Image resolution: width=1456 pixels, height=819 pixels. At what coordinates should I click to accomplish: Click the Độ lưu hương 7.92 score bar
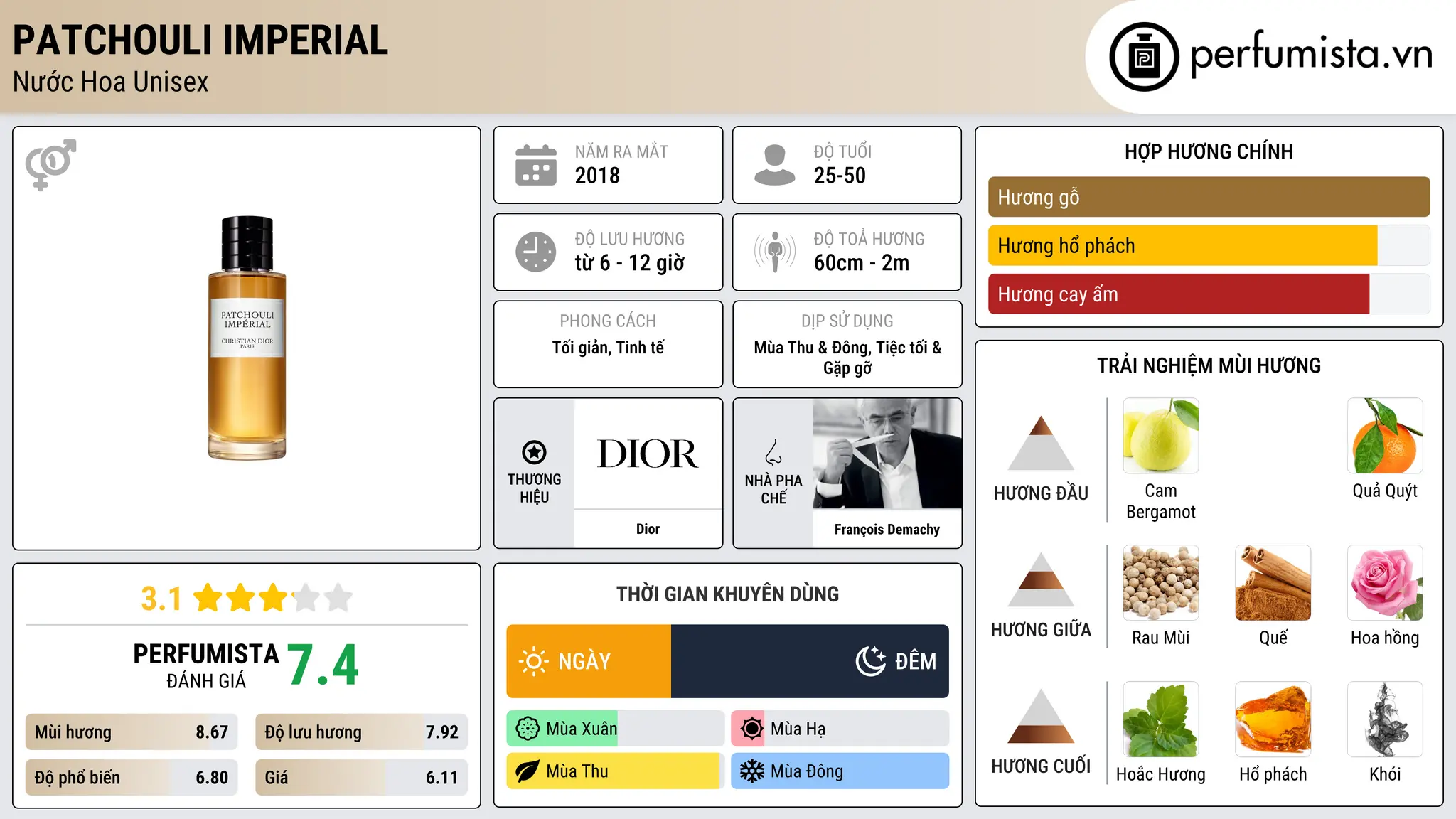point(361,732)
